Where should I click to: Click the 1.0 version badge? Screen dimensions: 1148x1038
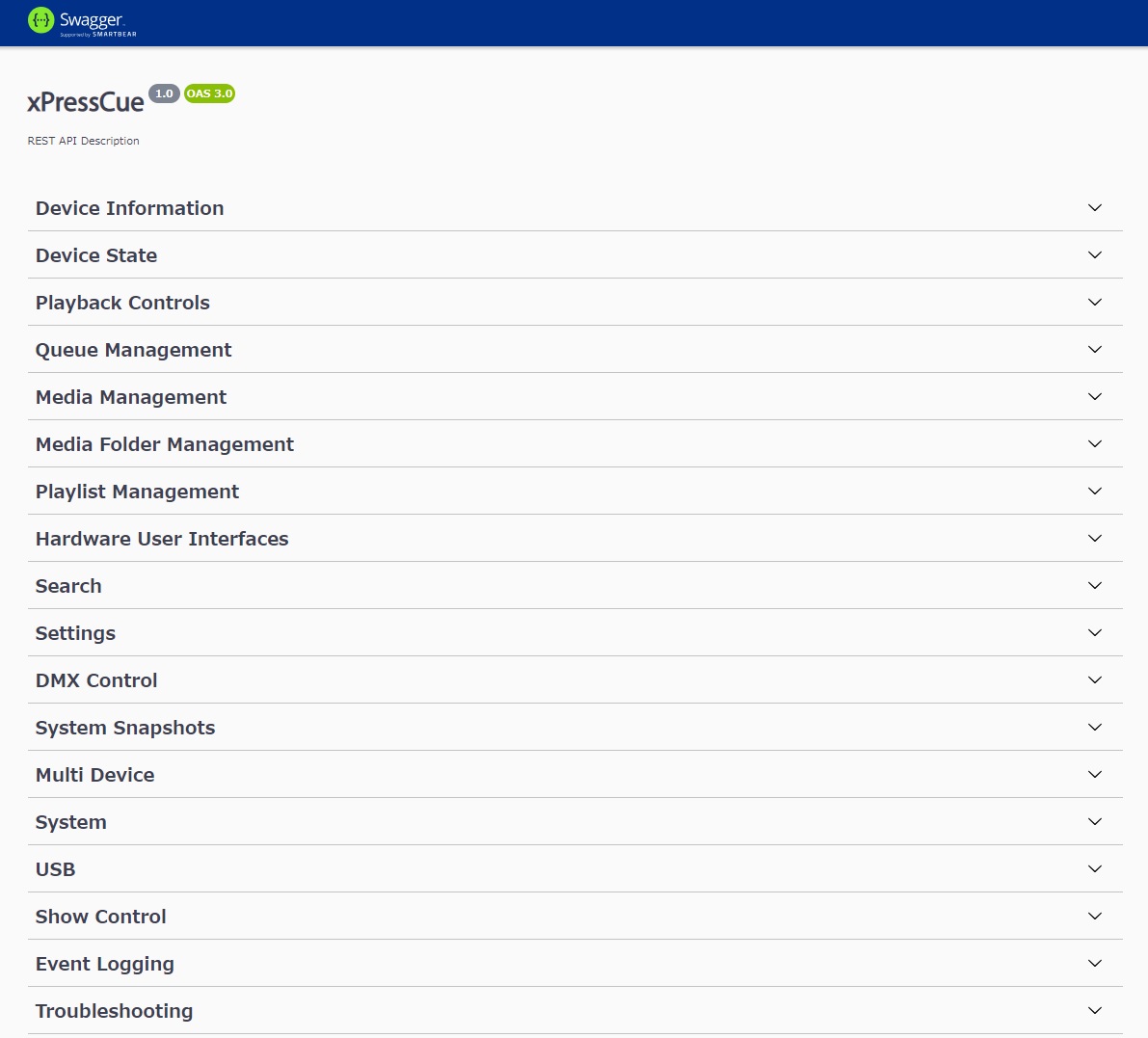click(x=164, y=93)
